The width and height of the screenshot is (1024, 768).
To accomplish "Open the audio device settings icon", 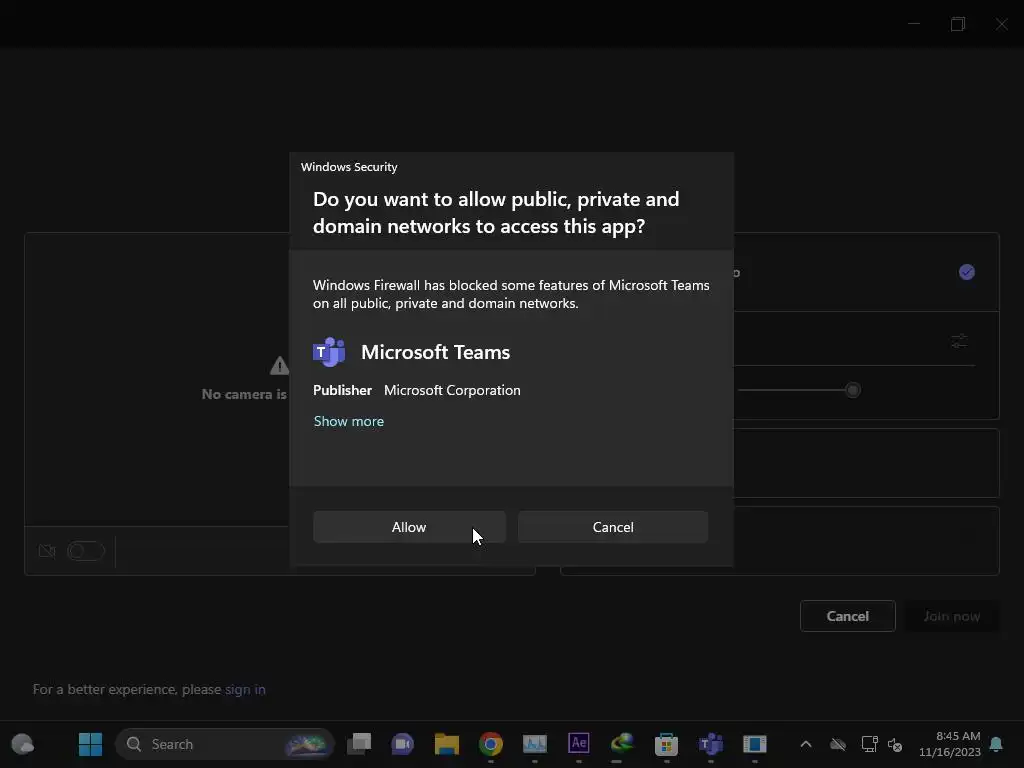I will pyautogui.click(x=959, y=341).
